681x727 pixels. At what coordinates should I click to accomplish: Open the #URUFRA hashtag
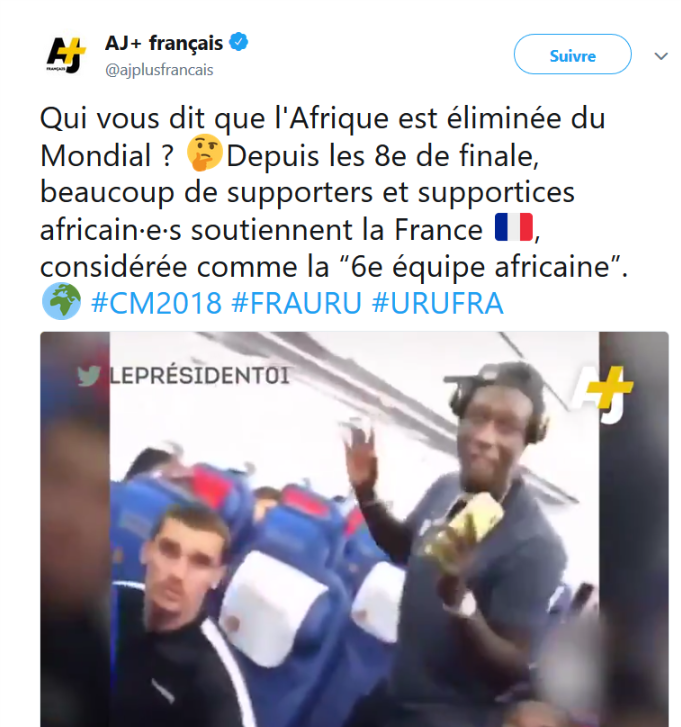pyautogui.click(x=438, y=303)
